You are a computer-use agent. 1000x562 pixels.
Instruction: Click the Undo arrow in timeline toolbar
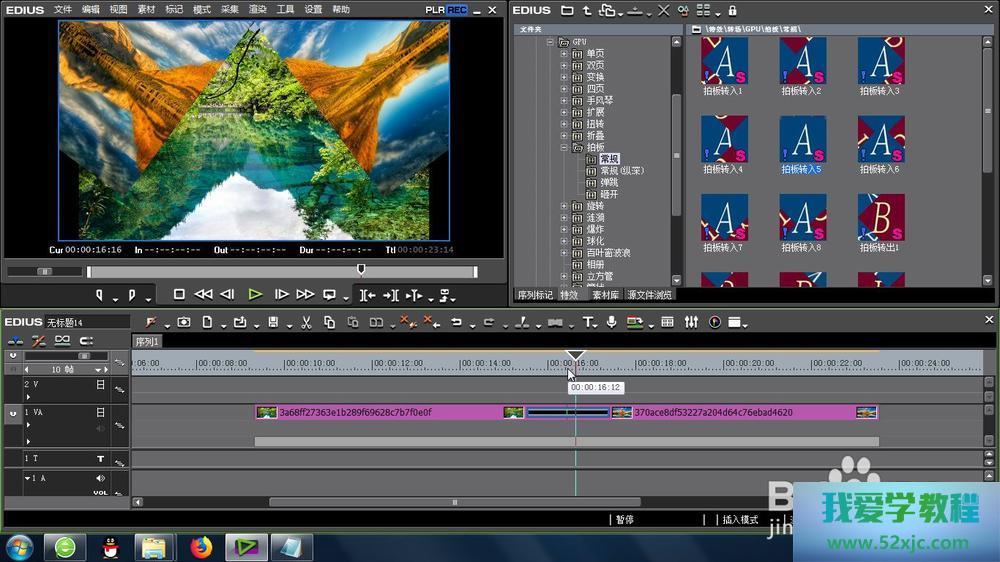click(x=456, y=322)
